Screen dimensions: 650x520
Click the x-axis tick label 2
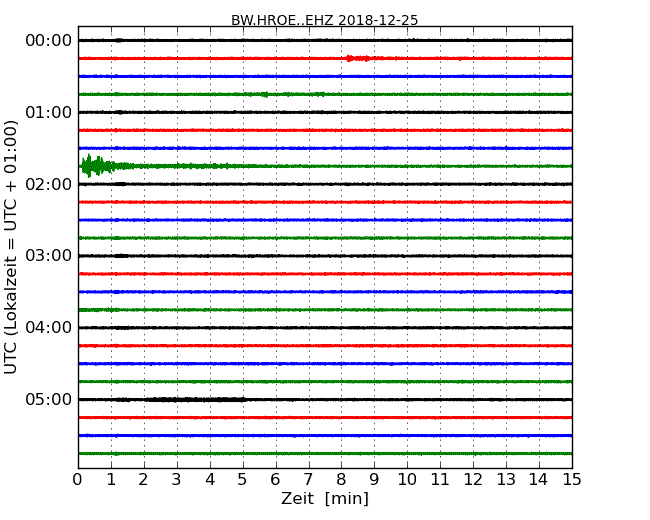[143, 480]
